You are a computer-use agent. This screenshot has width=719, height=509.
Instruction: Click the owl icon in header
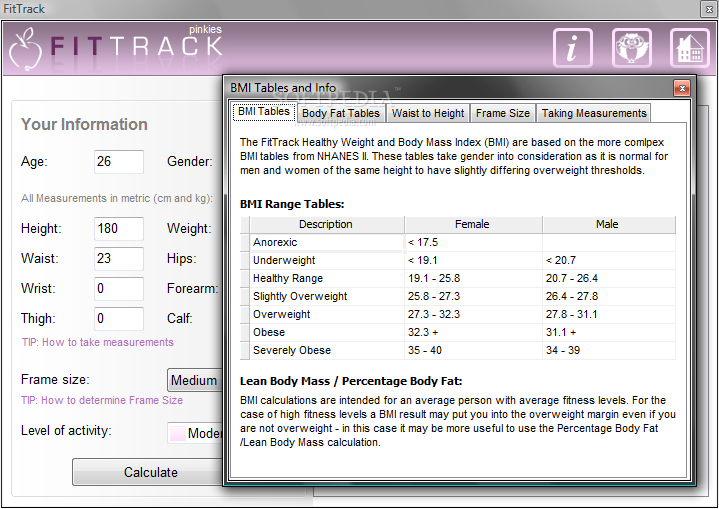pos(631,48)
